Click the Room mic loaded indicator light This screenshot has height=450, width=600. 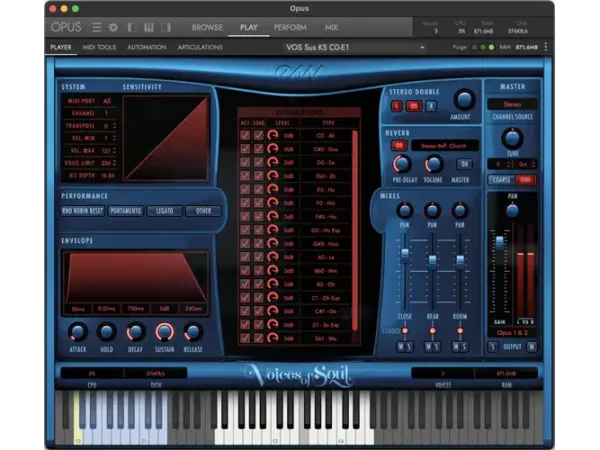pyautogui.click(x=460, y=331)
